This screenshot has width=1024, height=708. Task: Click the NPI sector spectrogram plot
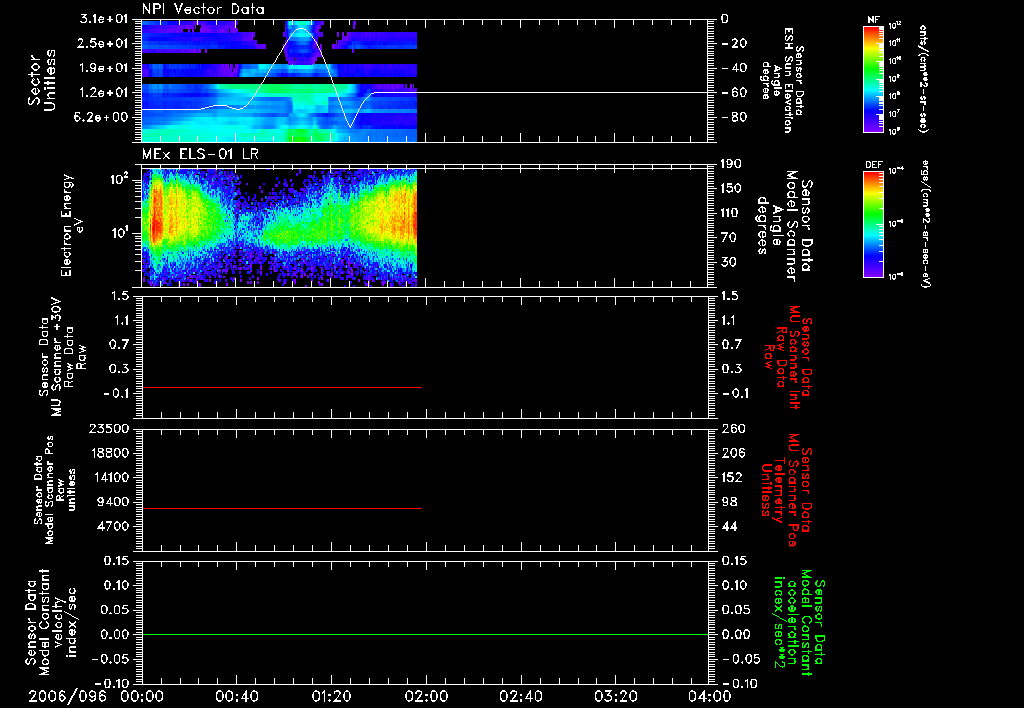tap(280, 81)
